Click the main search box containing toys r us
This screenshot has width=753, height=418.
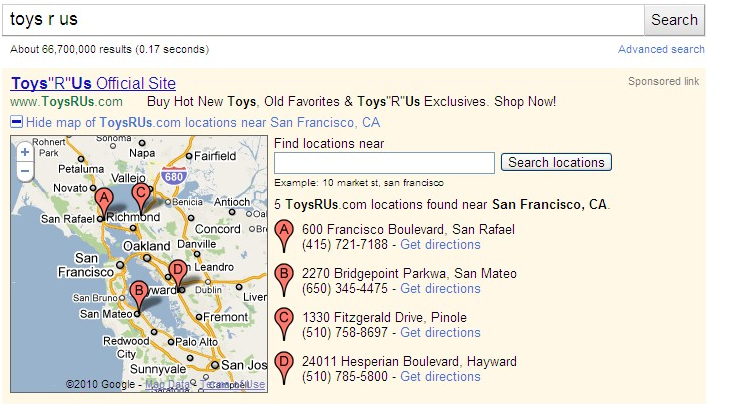tap(323, 20)
